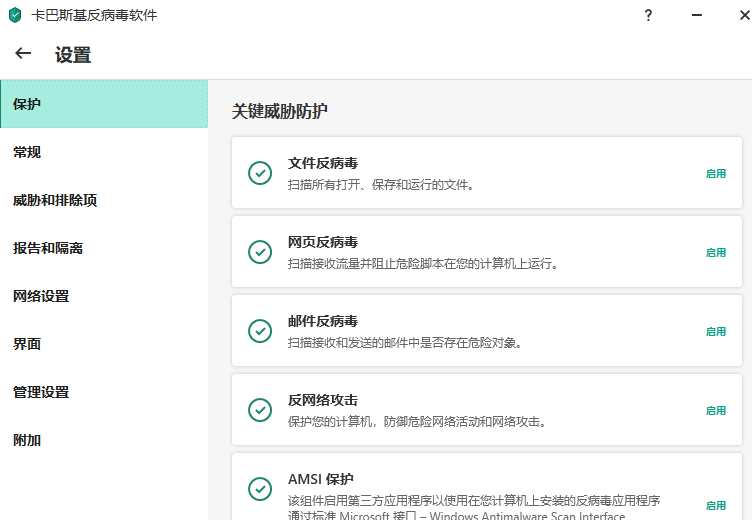Viewport: 752px width, 520px height.
Task: Go back using the left arrow icon
Action: tap(23, 53)
